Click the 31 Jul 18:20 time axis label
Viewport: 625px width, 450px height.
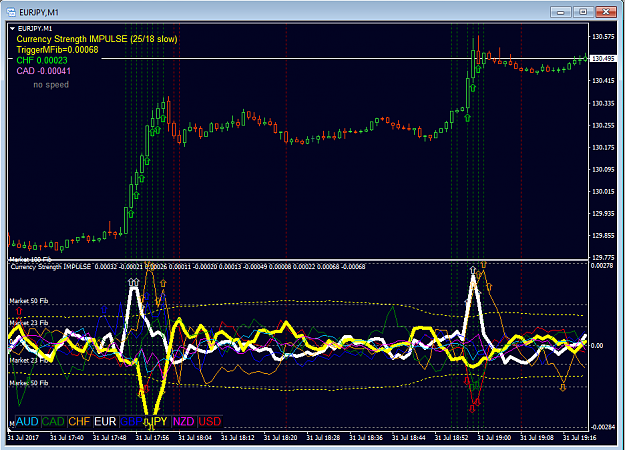[x=281, y=438]
